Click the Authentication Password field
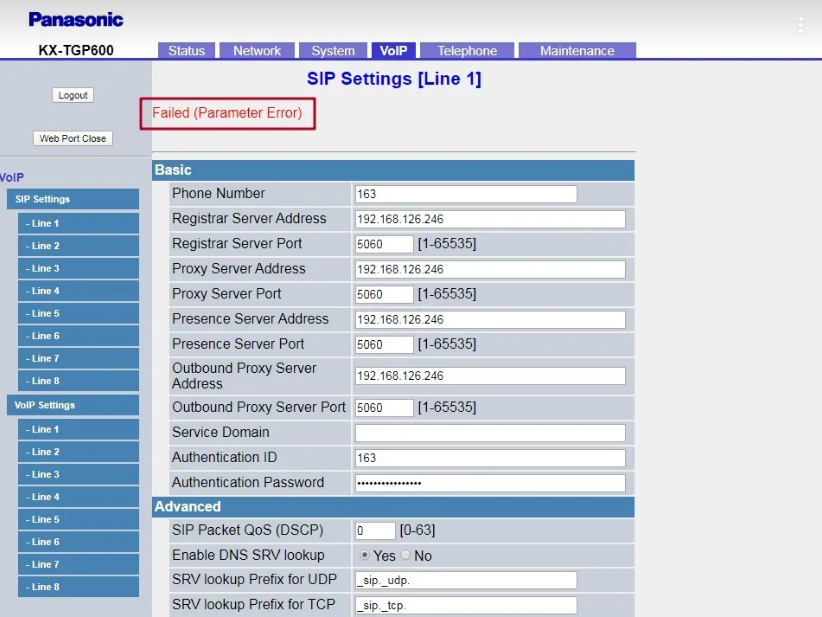This screenshot has width=822, height=617. (489, 483)
